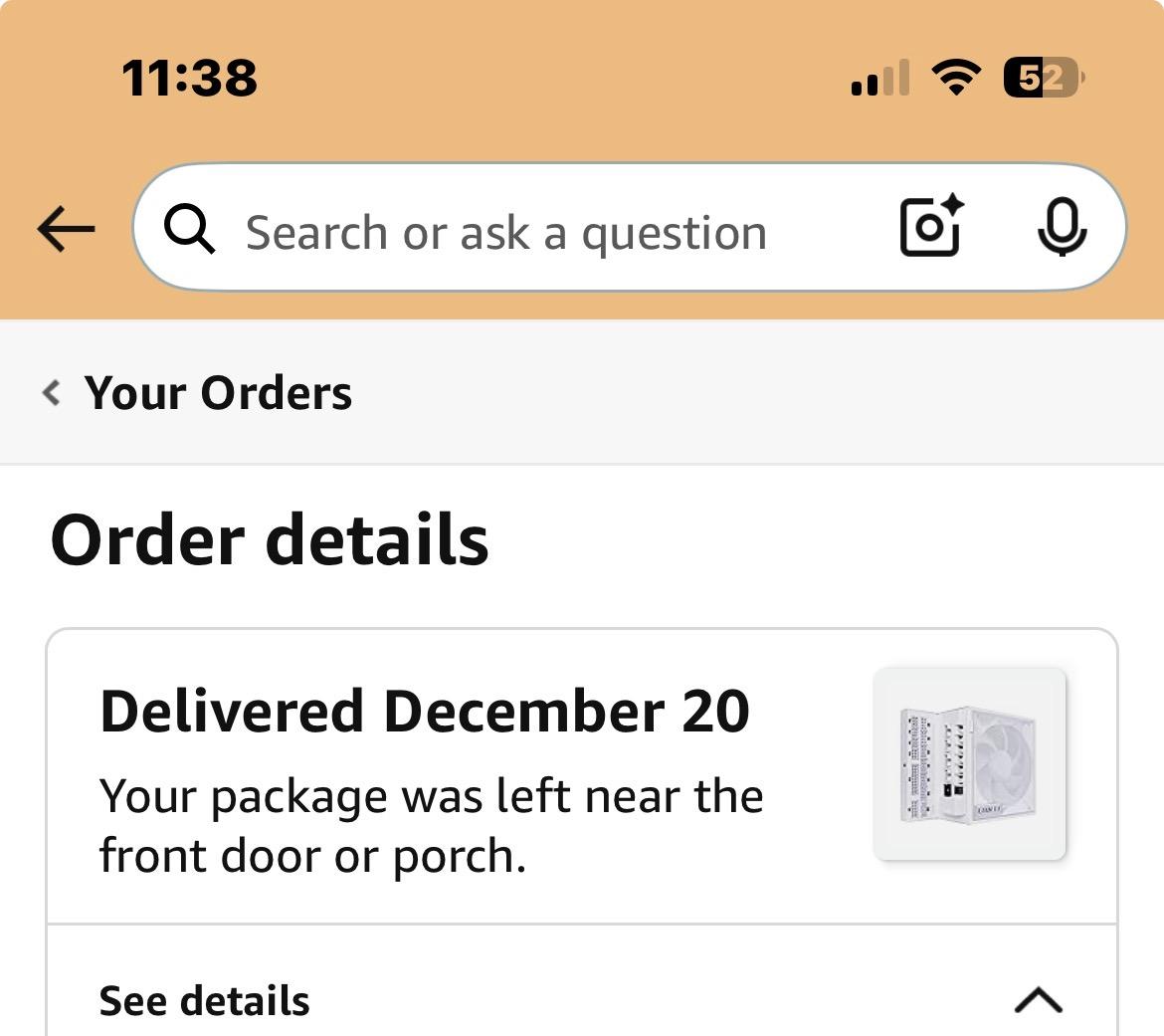The image size is (1164, 1036).
Task: Tap the Delivered December 20 heading
Action: point(425,712)
